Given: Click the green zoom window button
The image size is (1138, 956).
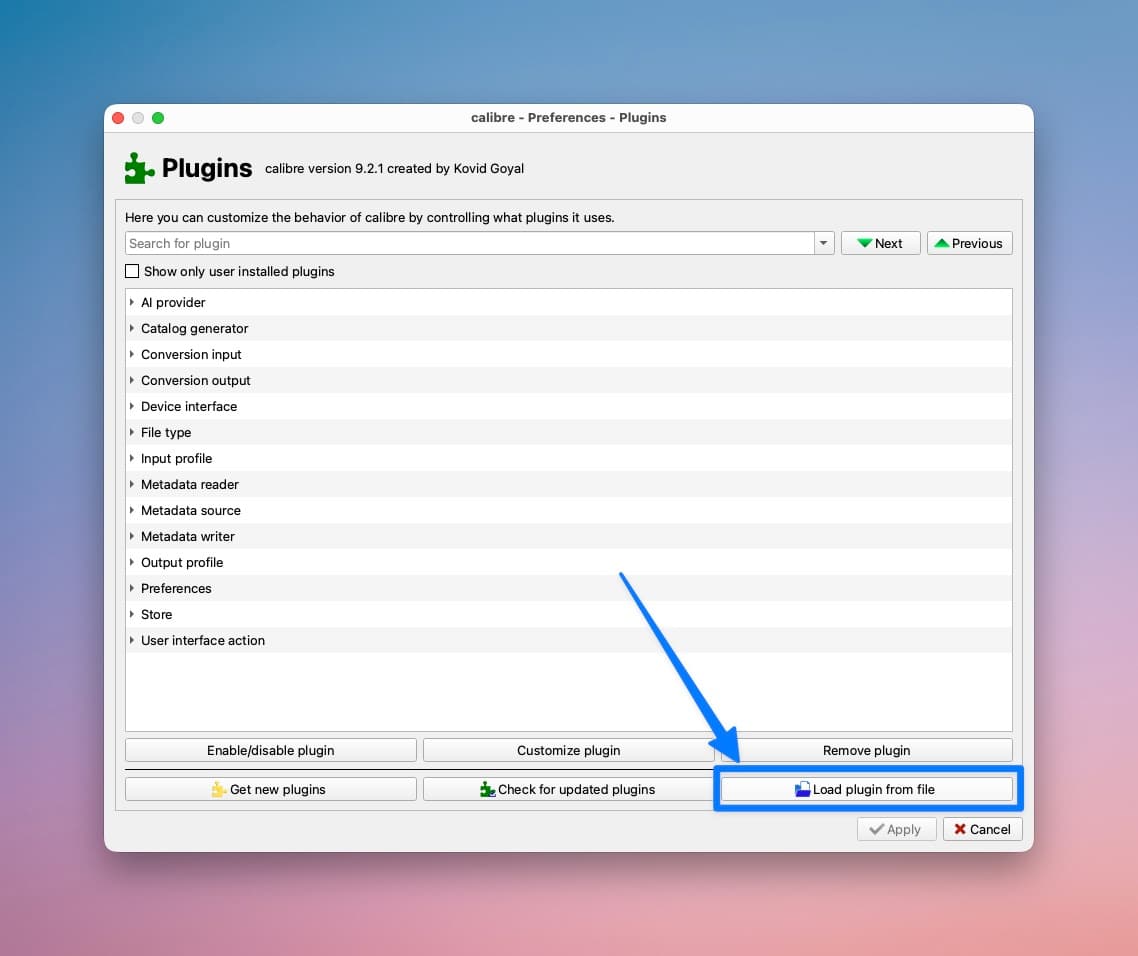Looking at the screenshot, I should click(157, 118).
